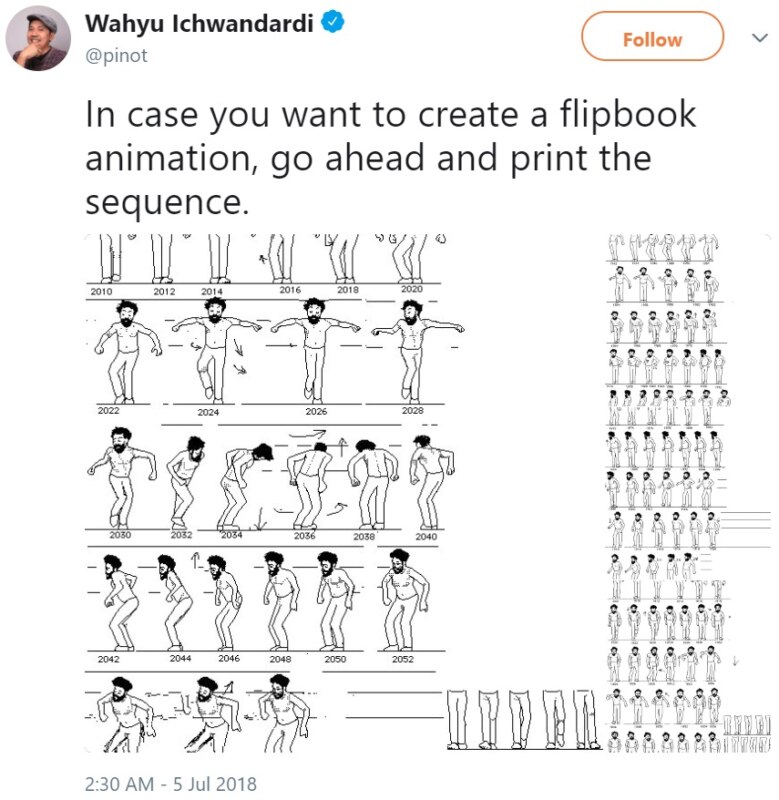The width and height of the screenshot is (779, 800).
Task: Click the 2:30 AM - 5 Jul 2018 timestamp
Action: pos(170,784)
